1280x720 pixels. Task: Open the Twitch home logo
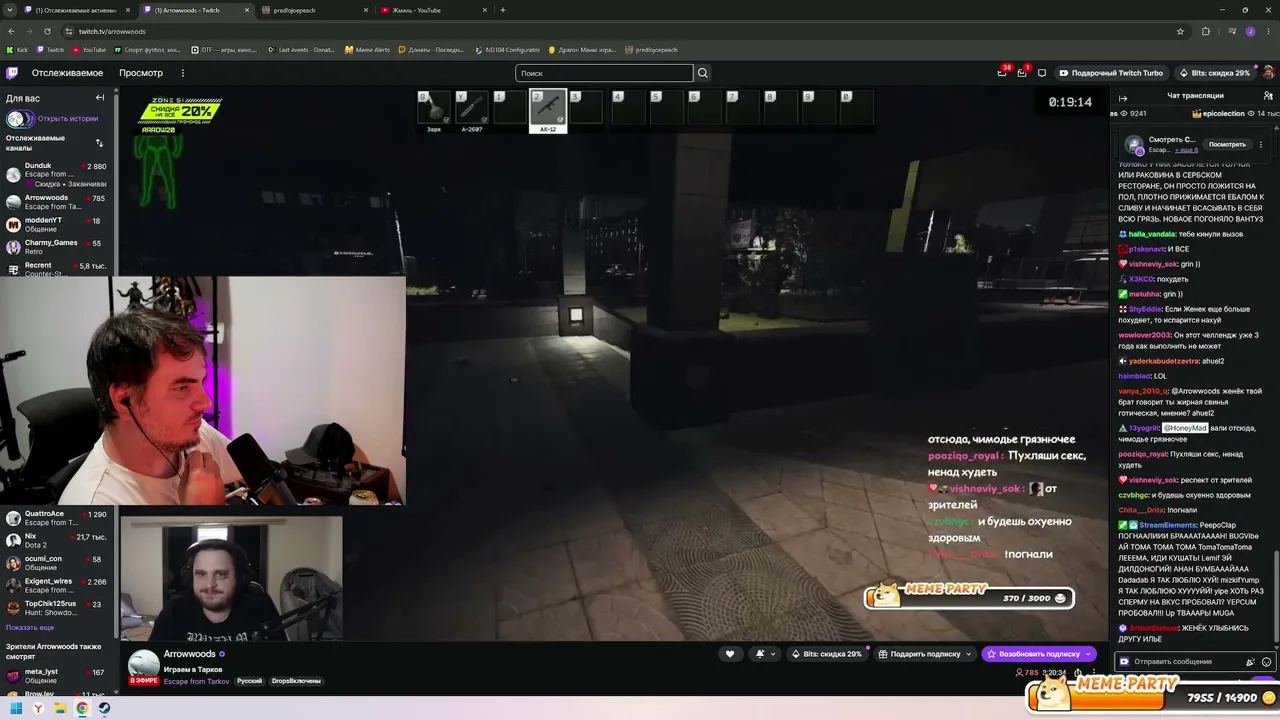12,73
